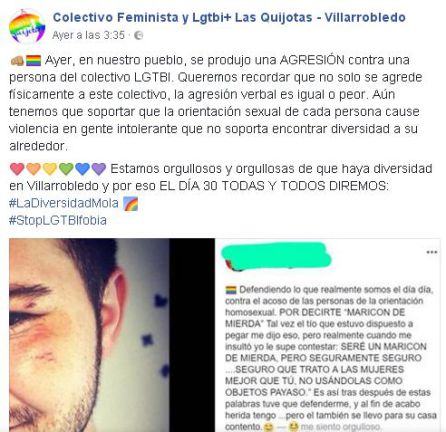The height and width of the screenshot is (432, 446).
Task: Open the photo of the bruised face
Action: point(89,335)
